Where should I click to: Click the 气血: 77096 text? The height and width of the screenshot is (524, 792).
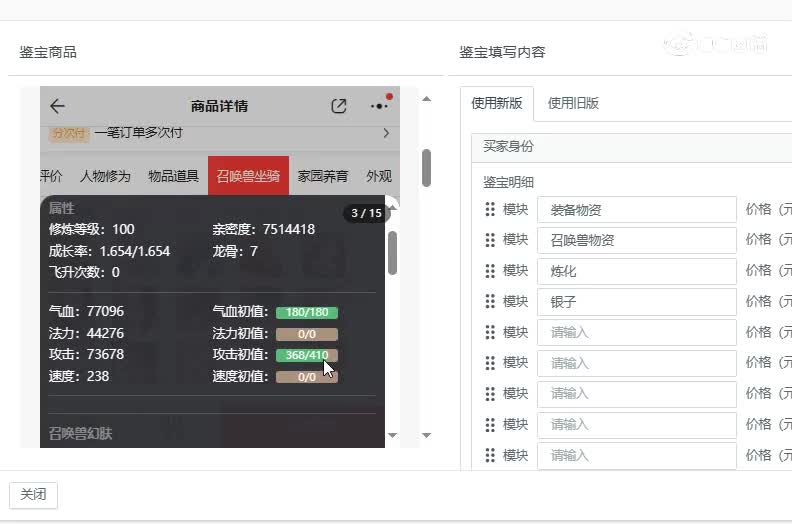(86, 311)
